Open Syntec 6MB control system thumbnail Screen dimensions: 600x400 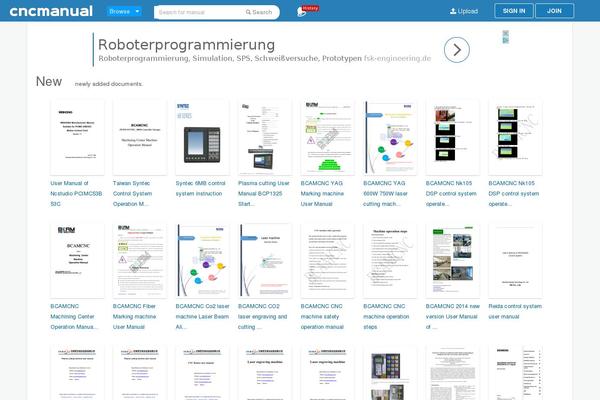pos(202,137)
